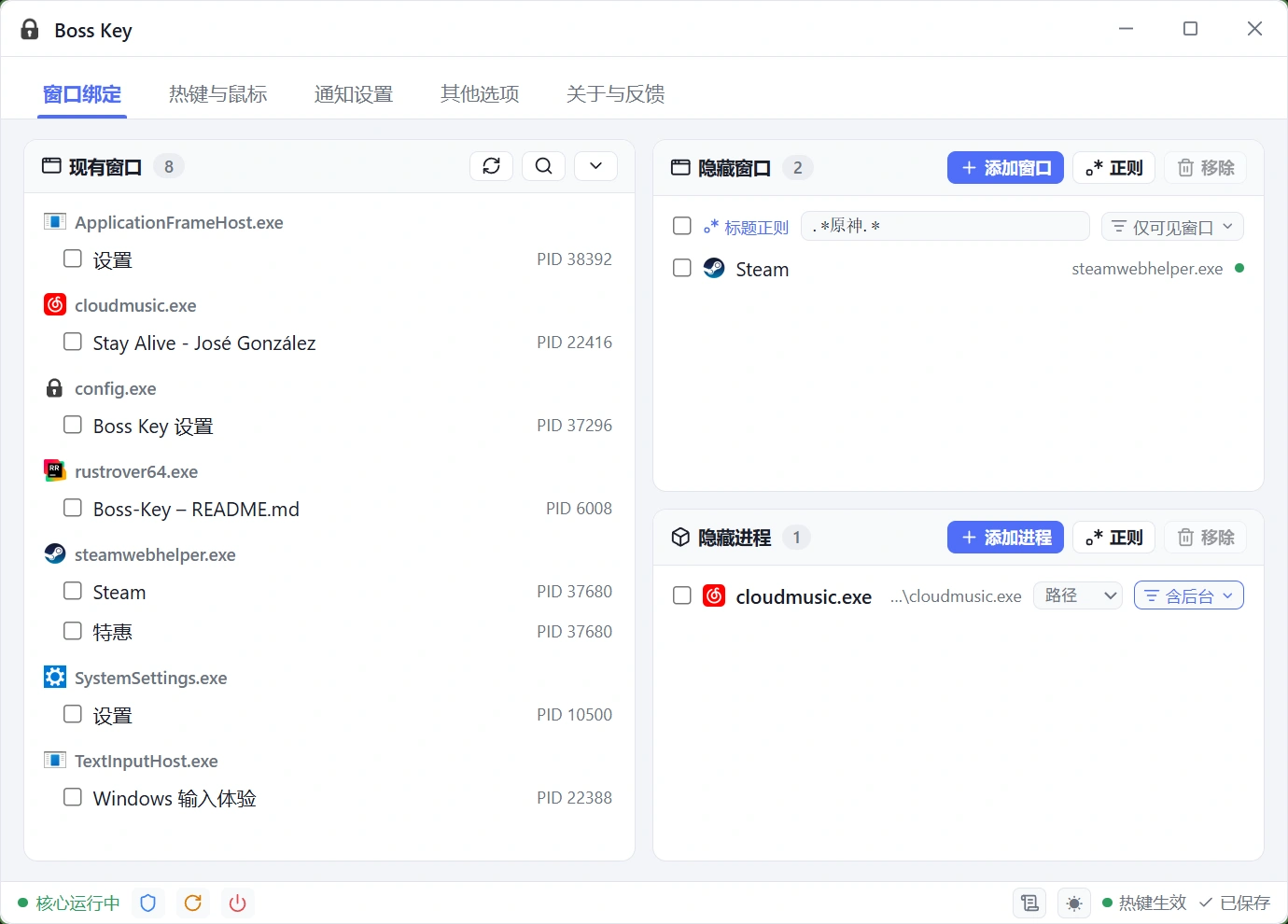Click the rustrover64.exe process name
Viewport: 1288px width, 924px height.
coord(136,472)
